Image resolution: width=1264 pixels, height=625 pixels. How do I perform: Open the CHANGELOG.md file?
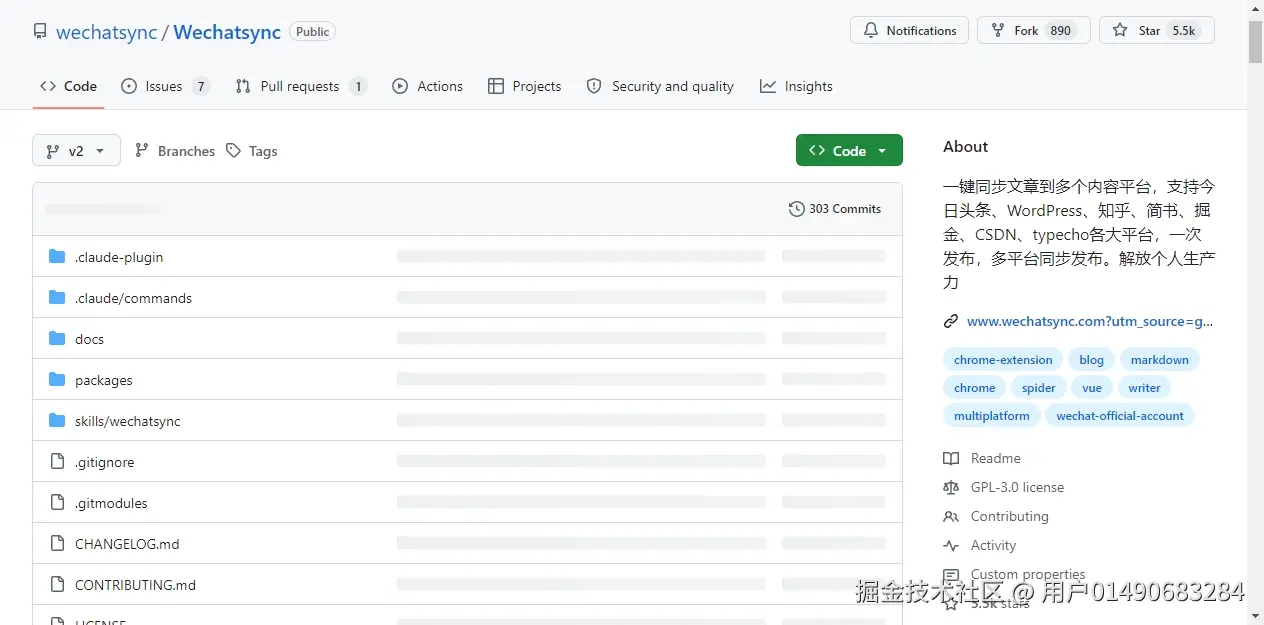[x=127, y=544]
